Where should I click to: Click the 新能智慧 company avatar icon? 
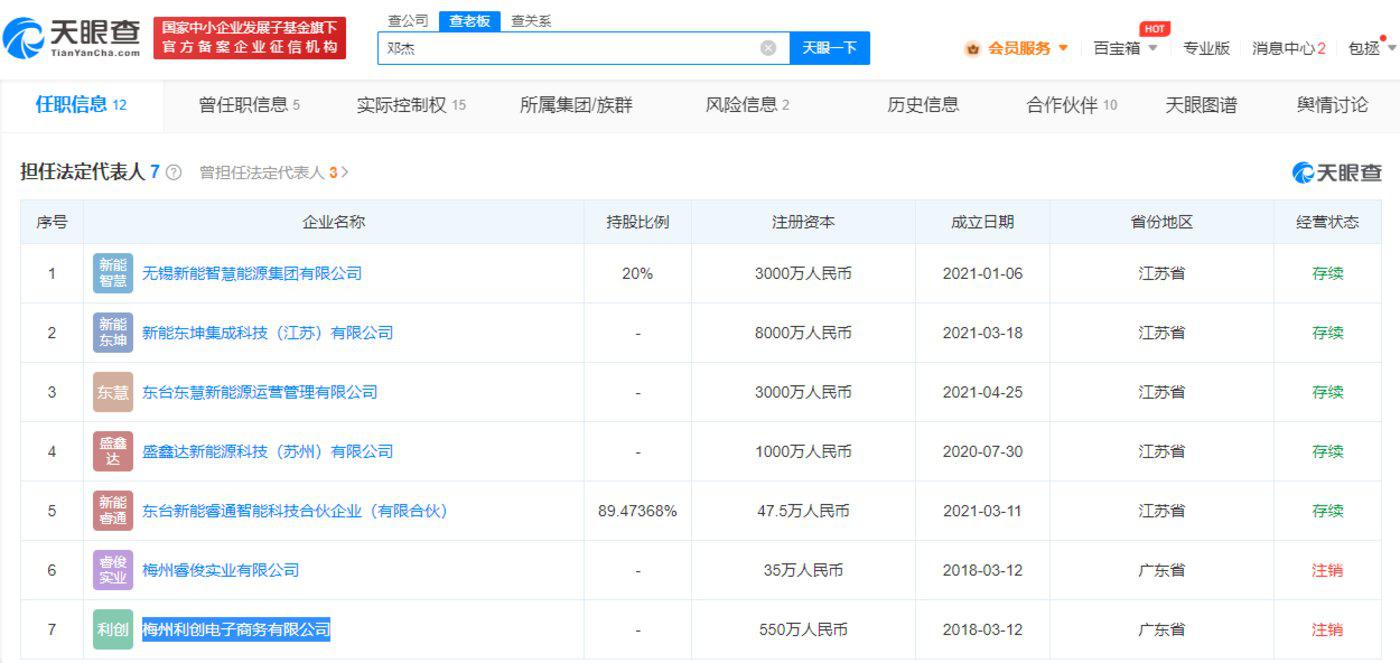pyautogui.click(x=112, y=272)
